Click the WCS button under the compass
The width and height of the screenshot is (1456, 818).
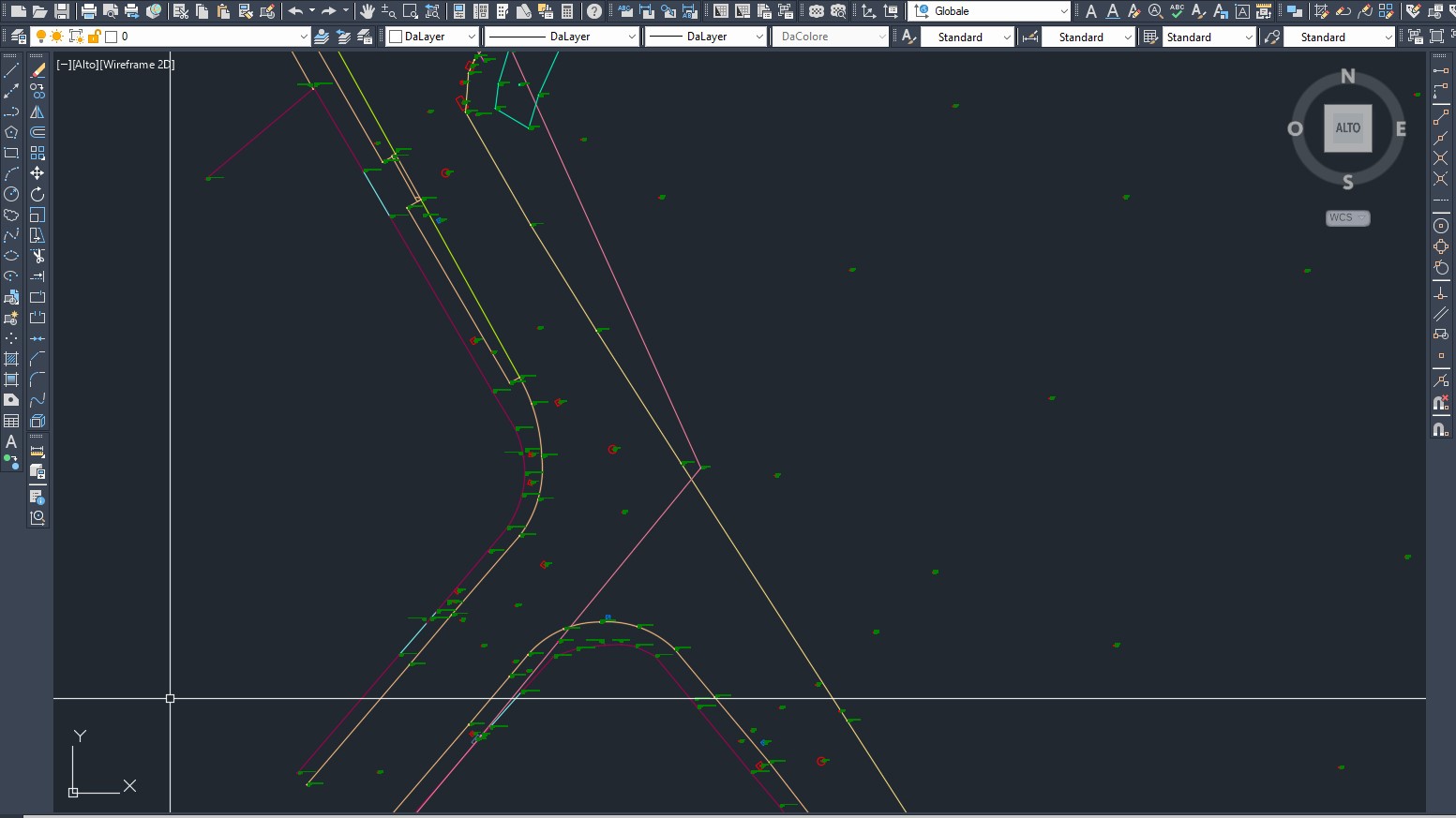1347,217
